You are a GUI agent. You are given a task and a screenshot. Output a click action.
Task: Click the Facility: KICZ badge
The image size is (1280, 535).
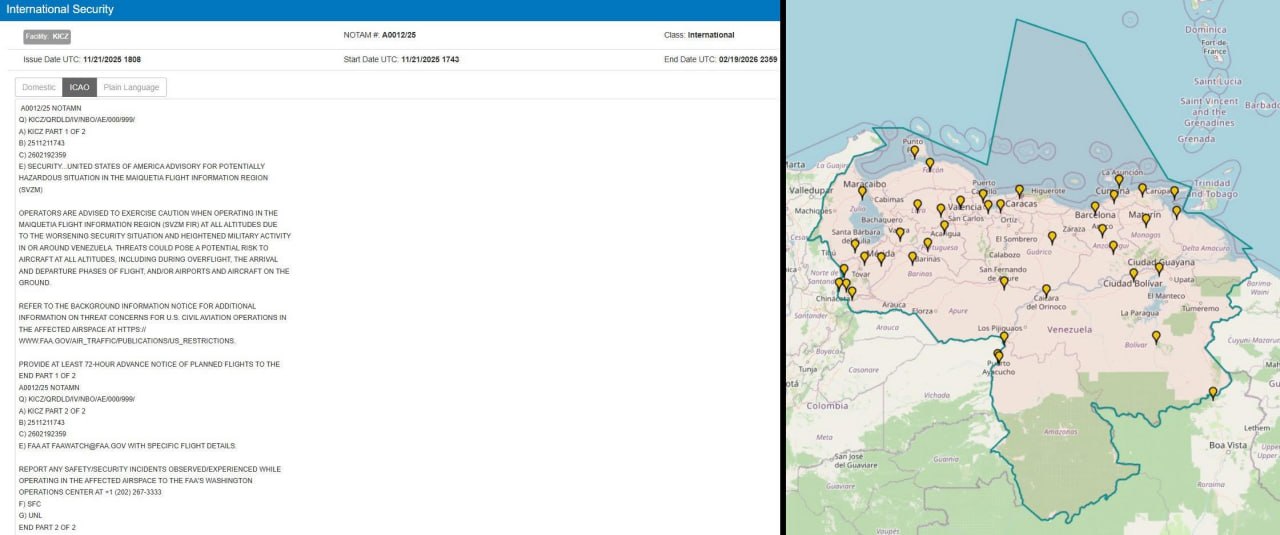[x=47, y=36]
